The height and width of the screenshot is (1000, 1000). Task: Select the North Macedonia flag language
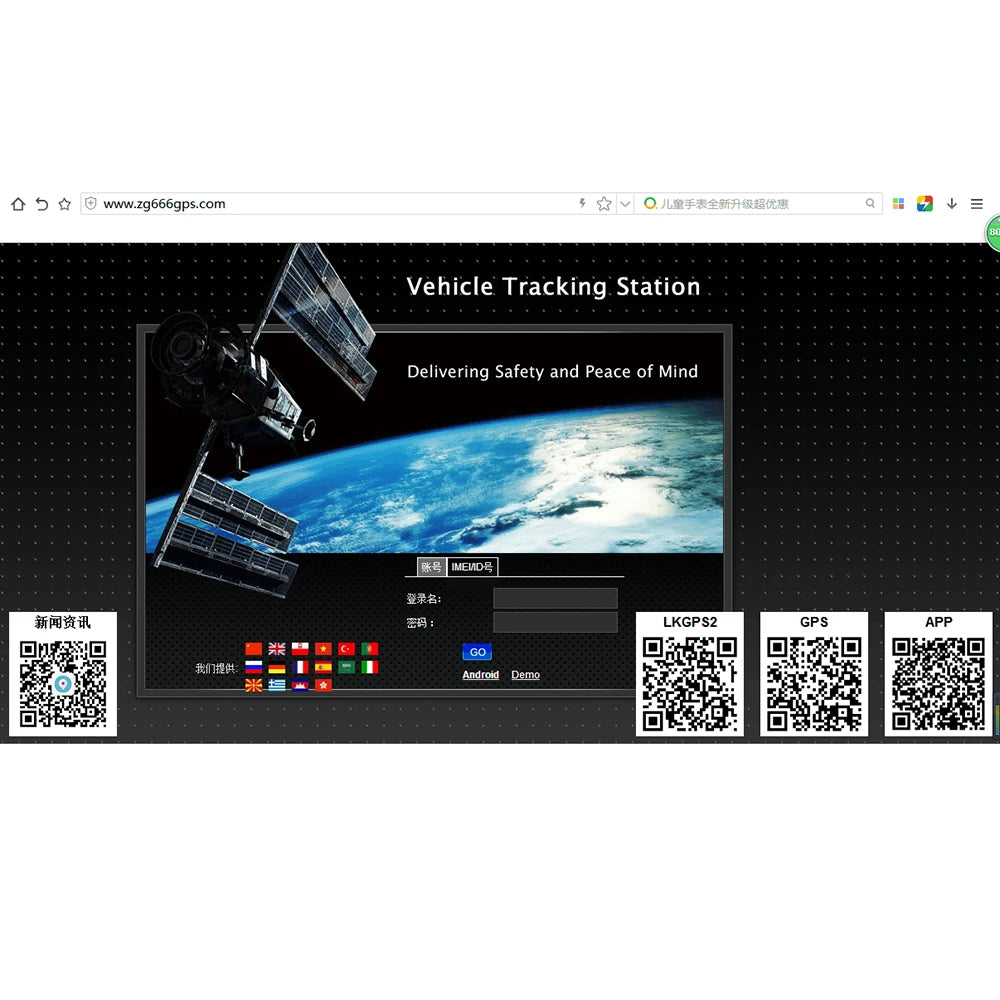[x=254, y=686]
